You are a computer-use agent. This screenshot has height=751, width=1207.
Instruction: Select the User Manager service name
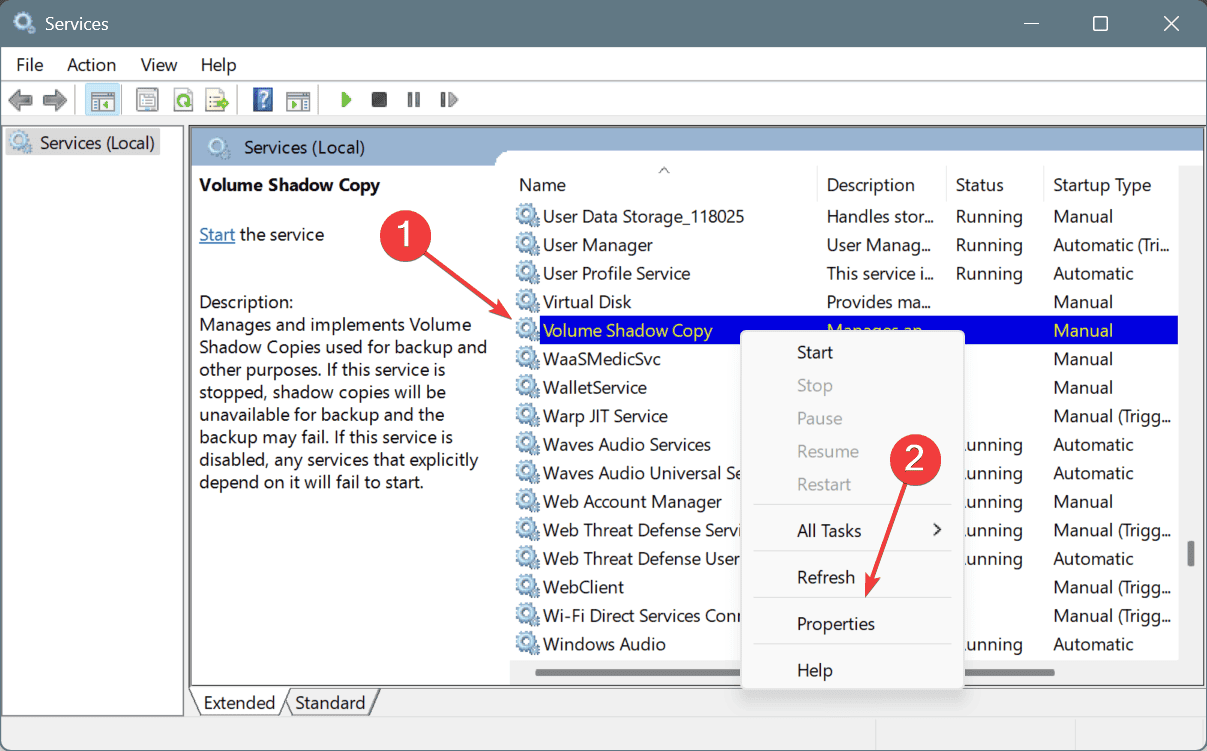[597, 245]
